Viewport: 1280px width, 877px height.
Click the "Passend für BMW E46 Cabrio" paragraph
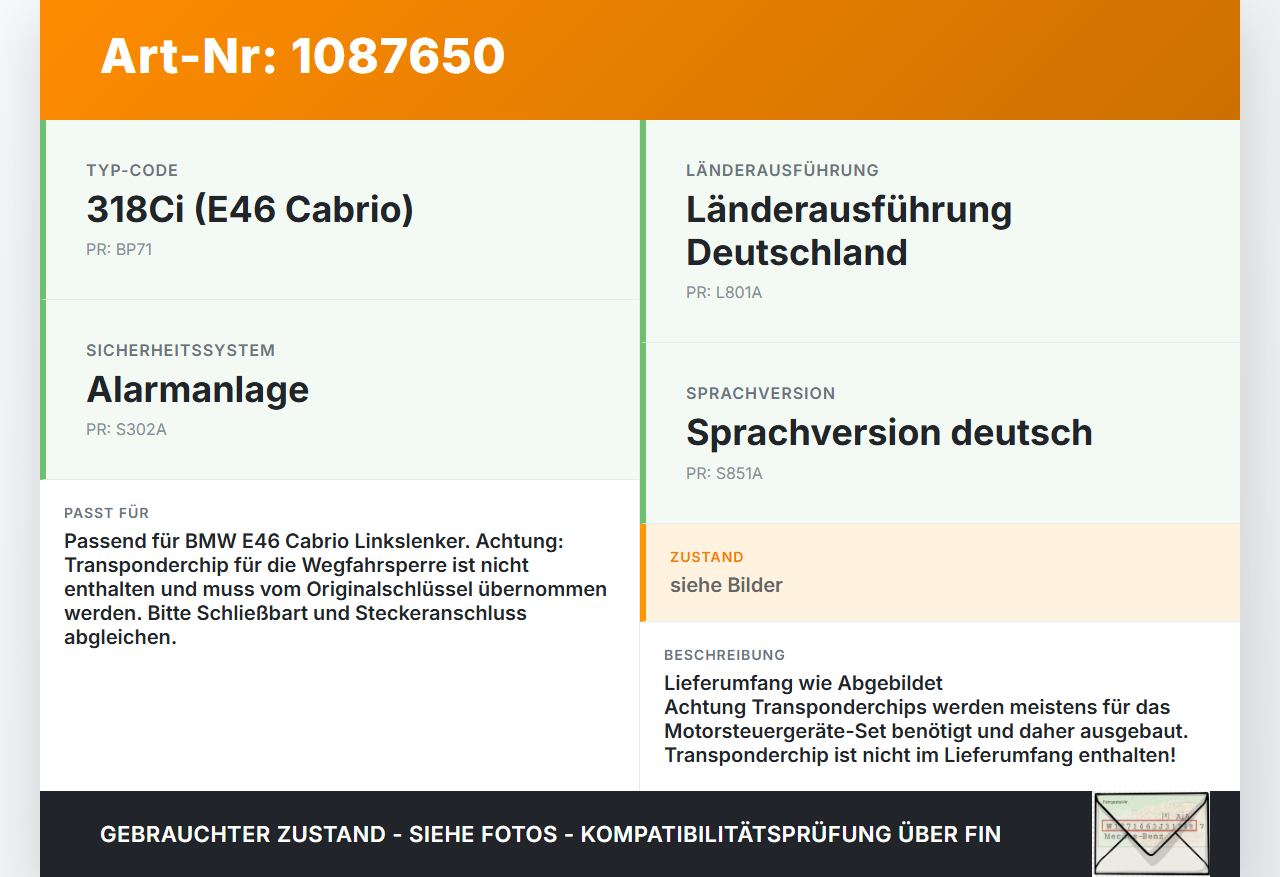tap(336, 589)
